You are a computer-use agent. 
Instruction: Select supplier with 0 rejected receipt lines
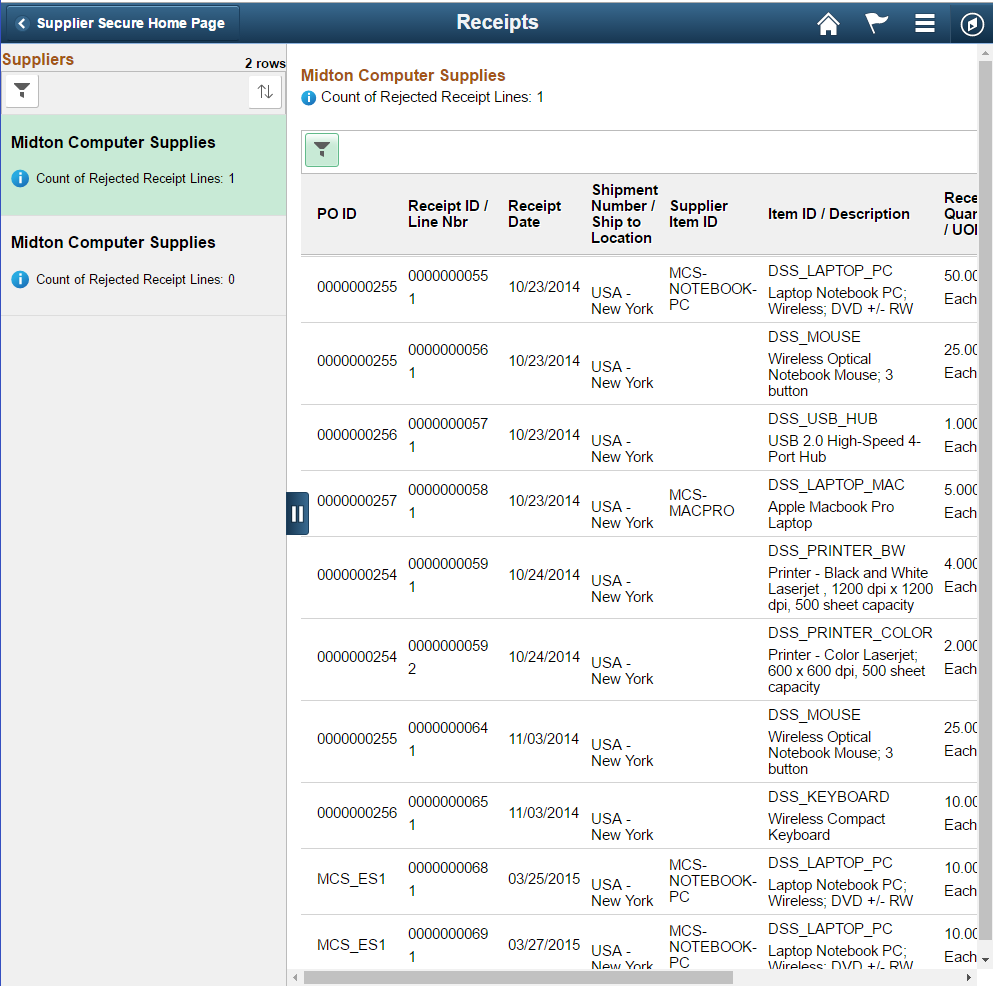tap(143, 265)
